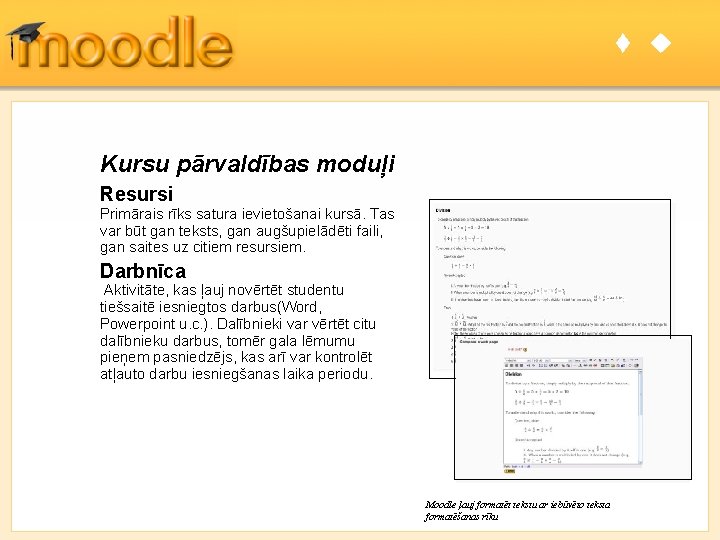Open the upper Division page screenshot thumbnail
Viewport: 720px width, 540px height.
(549, 267)
